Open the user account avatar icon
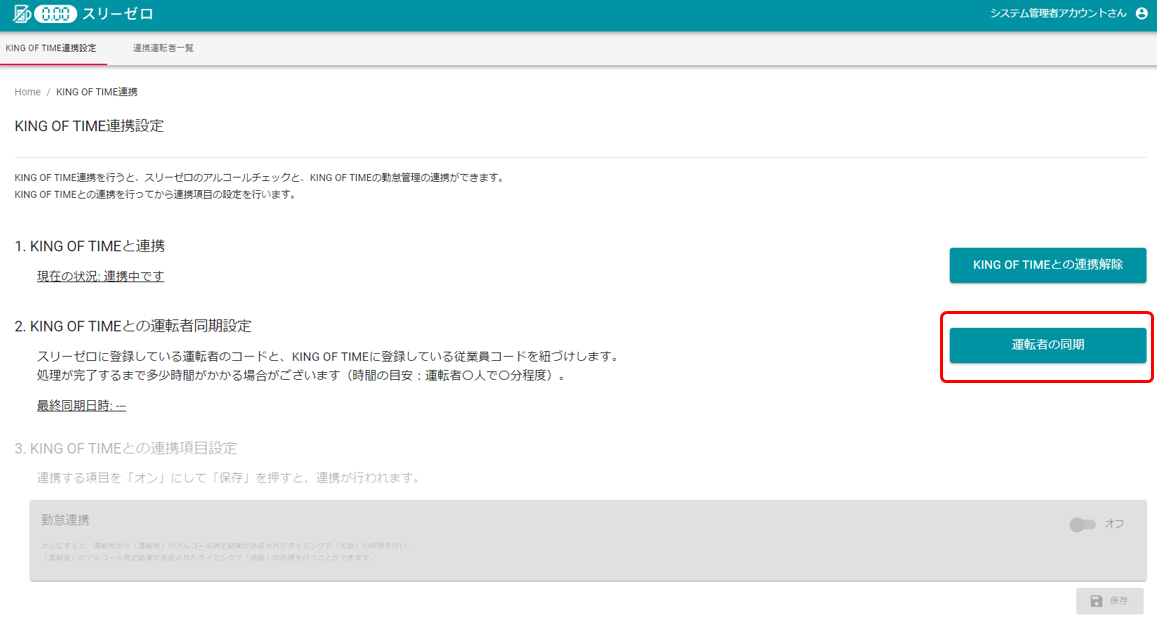The height and width of the screenshot is (631, 1157). coord(1142,13)
